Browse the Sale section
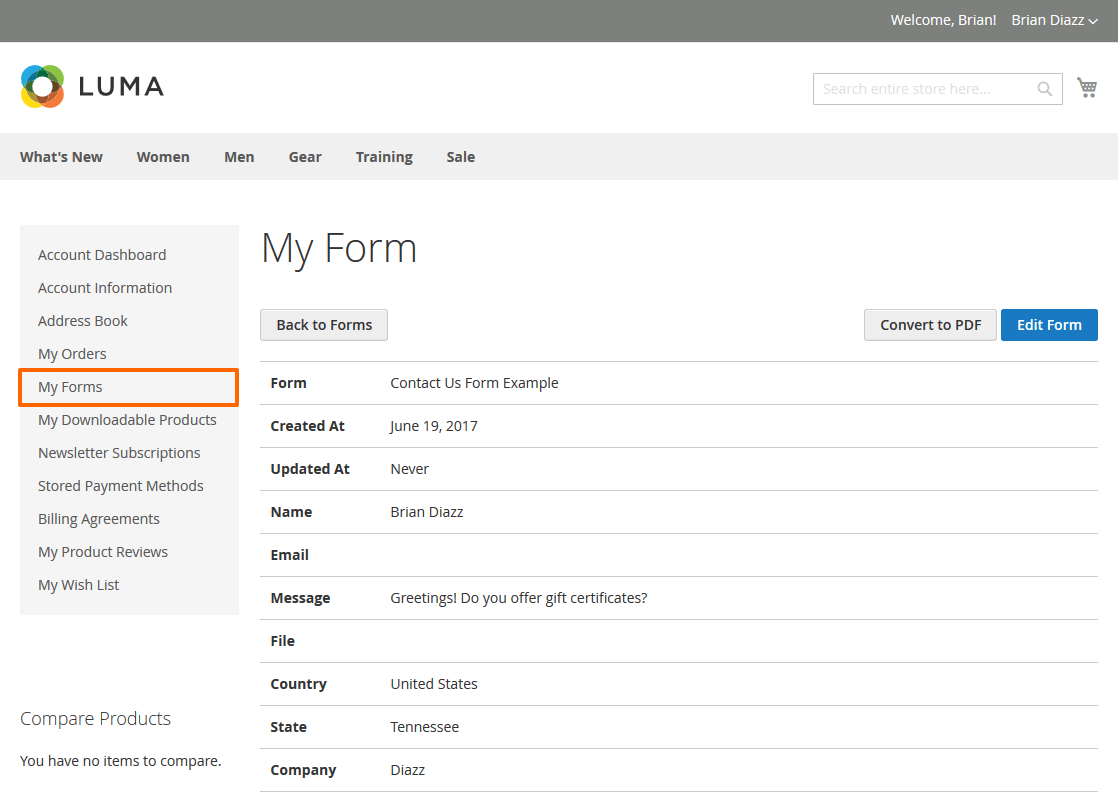 [x=460, y=157]
